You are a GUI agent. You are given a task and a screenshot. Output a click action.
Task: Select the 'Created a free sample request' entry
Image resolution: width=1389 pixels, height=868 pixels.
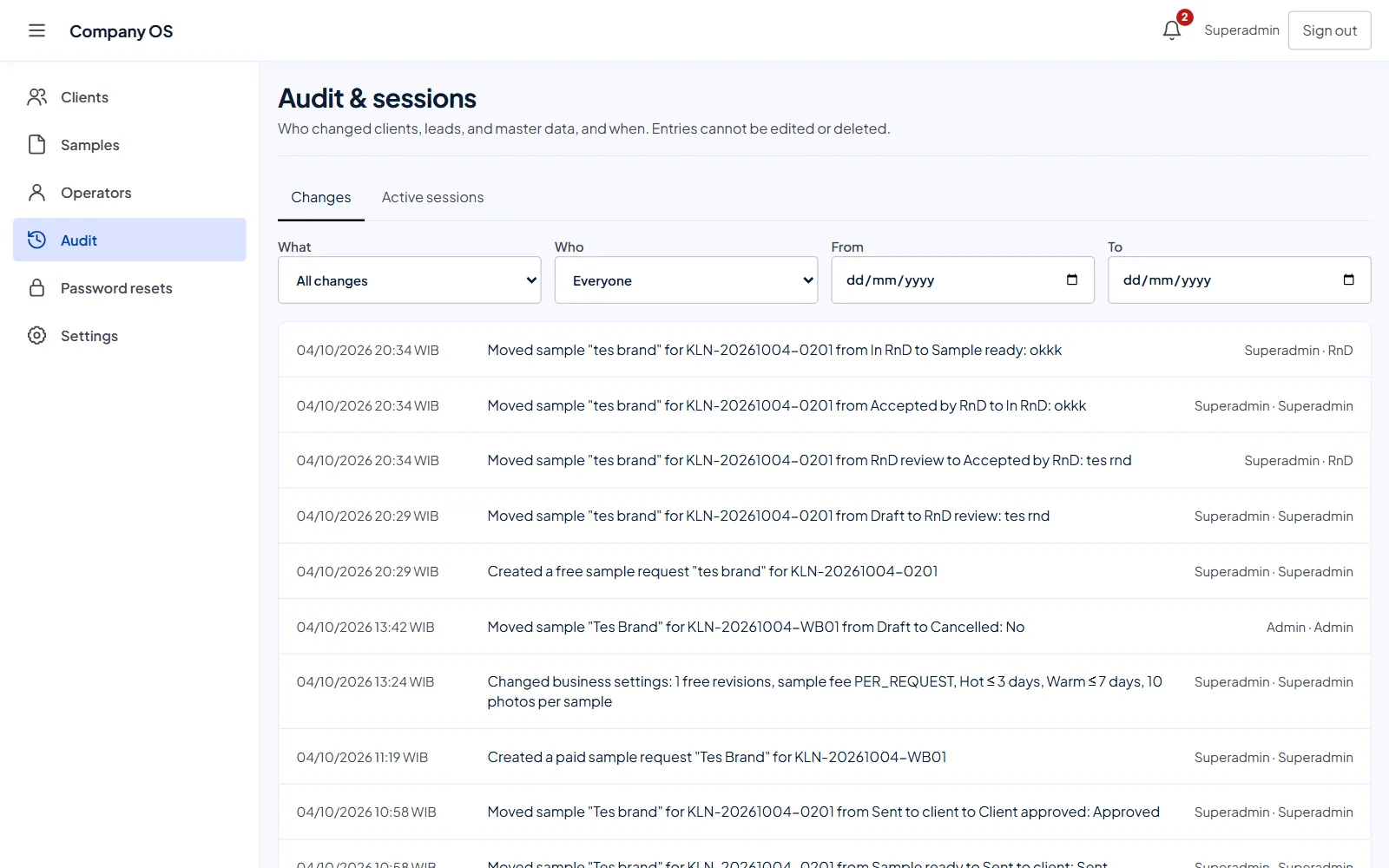pyautogui.click(x=825, y=571)
